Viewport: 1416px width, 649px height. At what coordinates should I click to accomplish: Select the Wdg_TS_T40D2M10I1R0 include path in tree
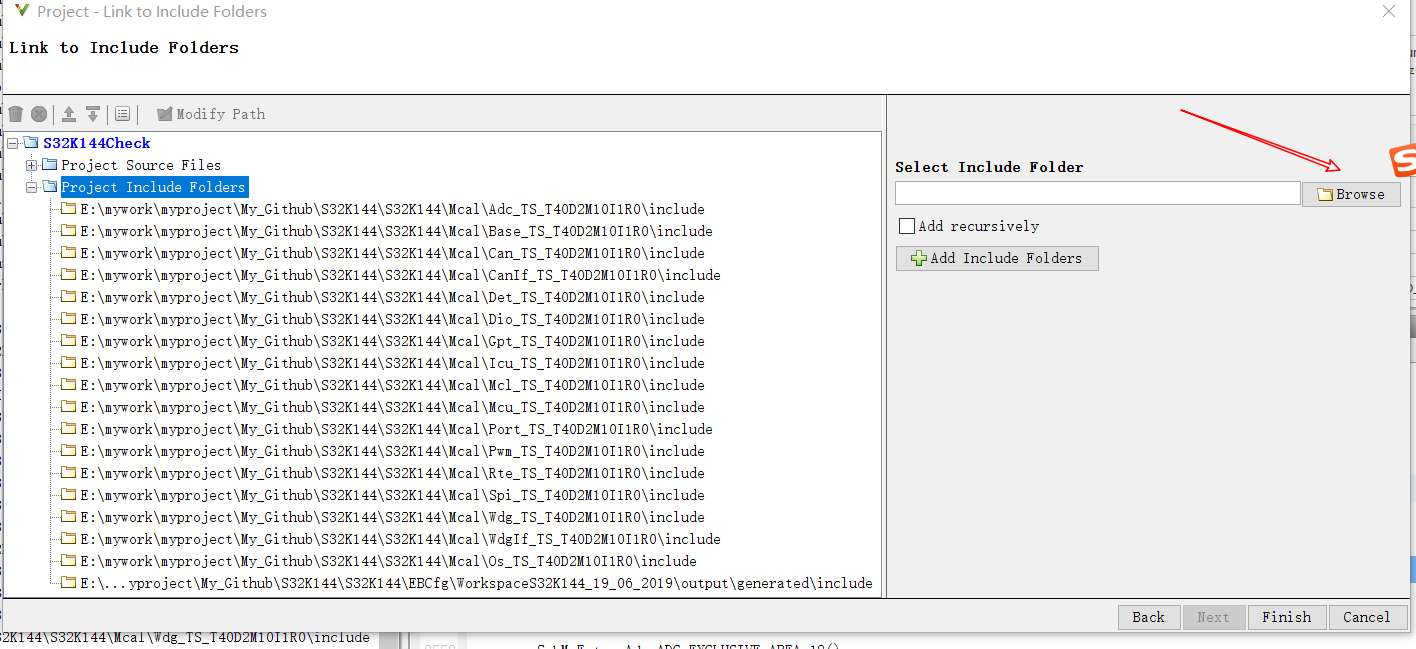tap(392, 517)
